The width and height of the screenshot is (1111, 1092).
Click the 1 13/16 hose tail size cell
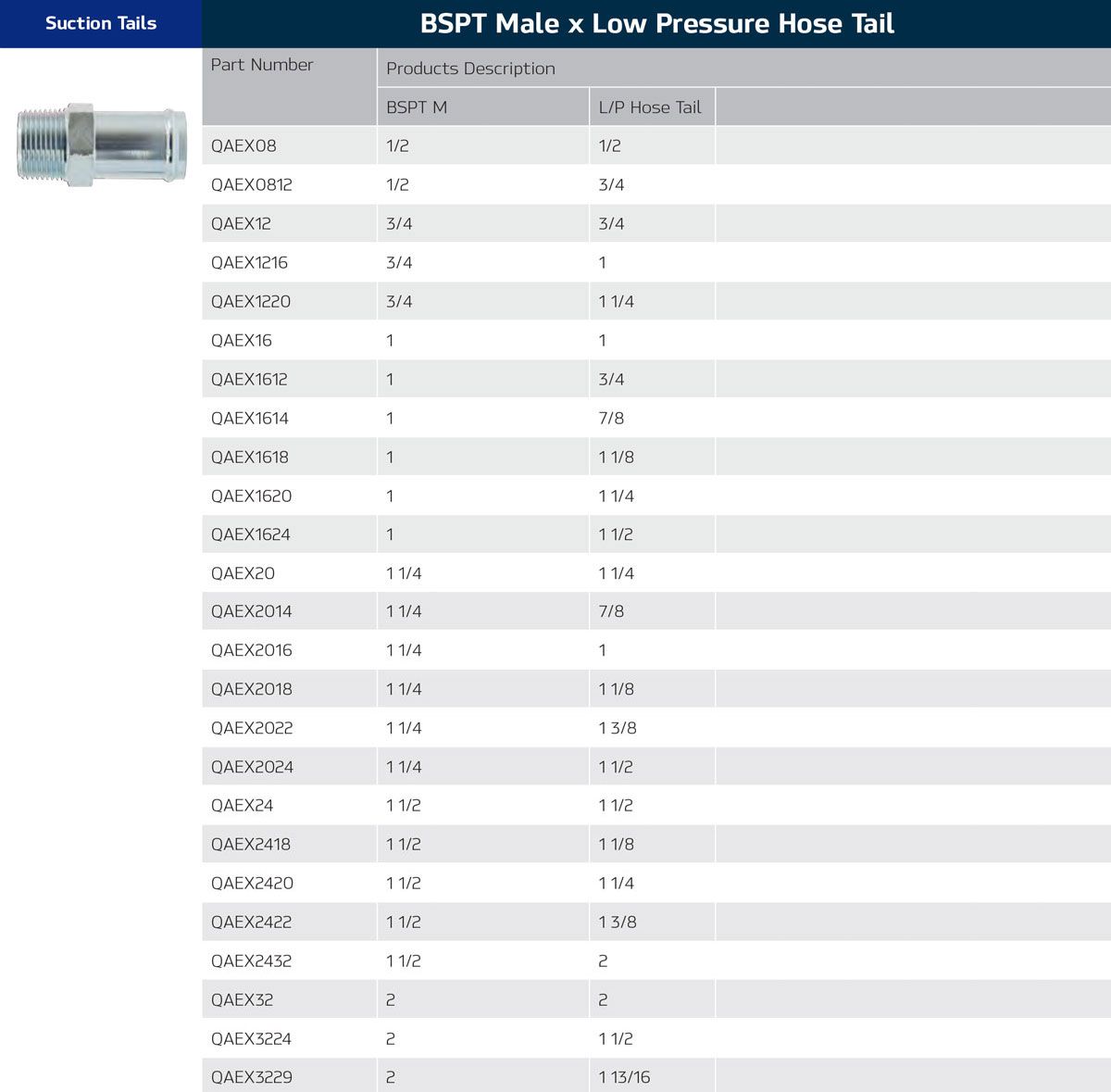pos(624,1077)
